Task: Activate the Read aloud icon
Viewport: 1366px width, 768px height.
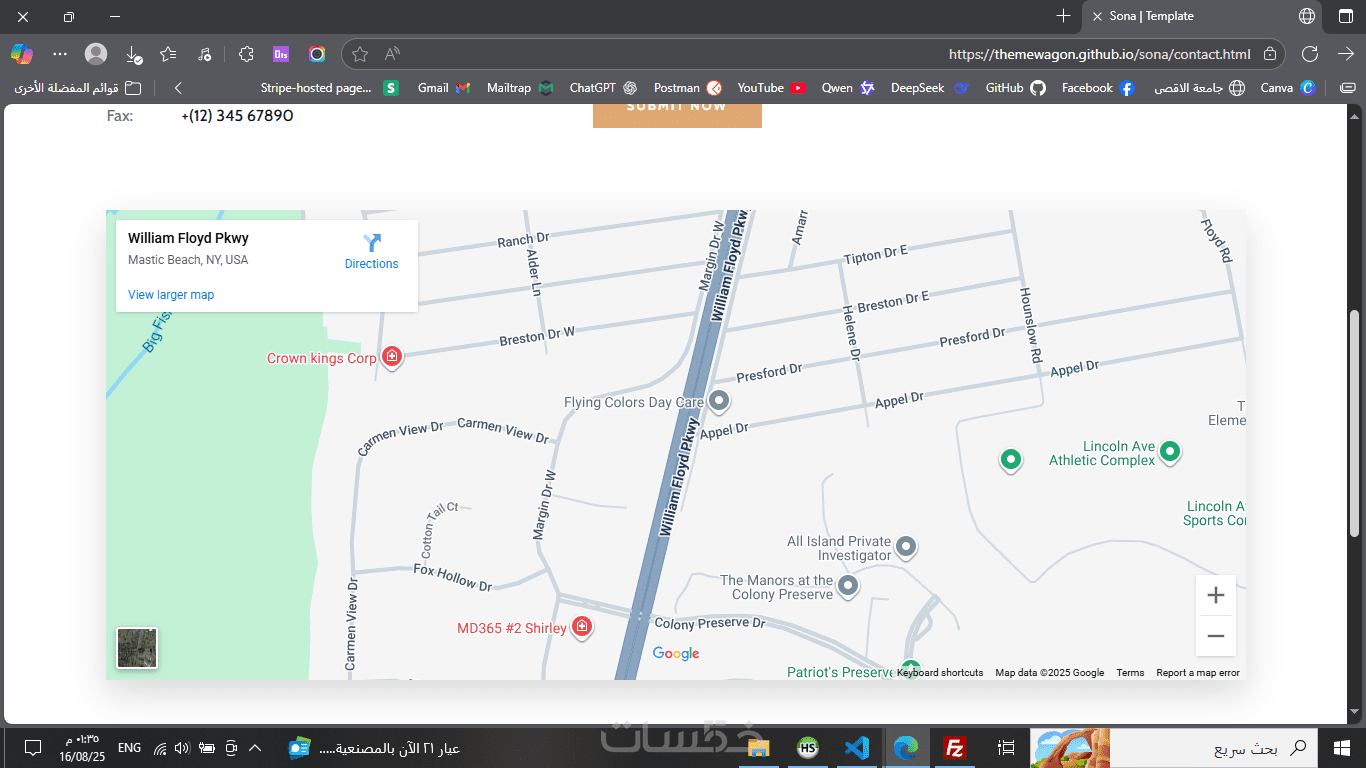Action: 393,54
